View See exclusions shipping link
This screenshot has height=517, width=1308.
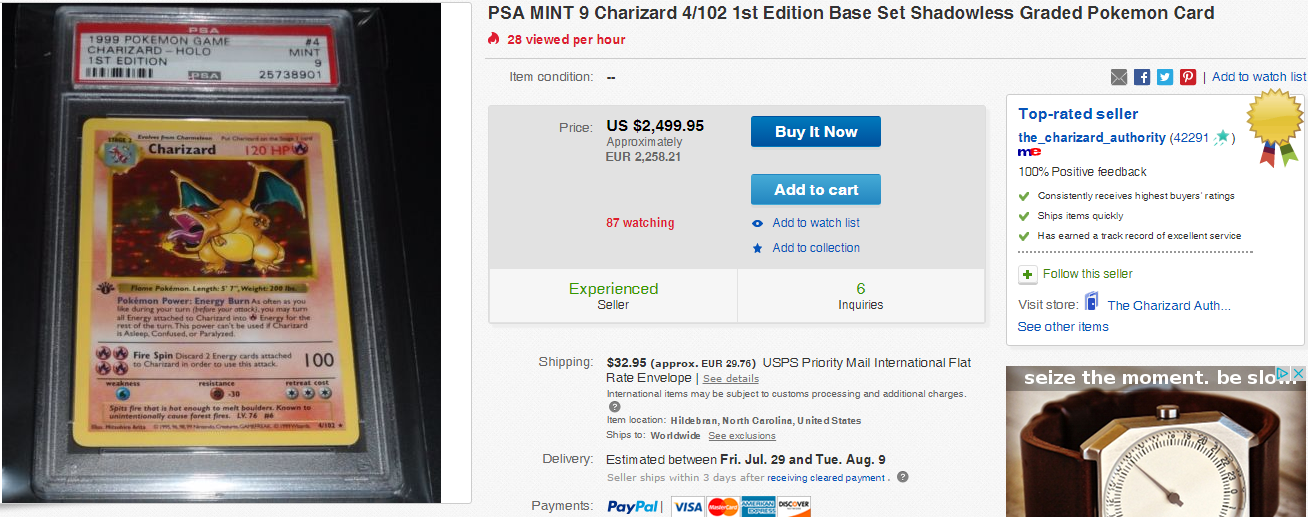[x=742, y=436]
